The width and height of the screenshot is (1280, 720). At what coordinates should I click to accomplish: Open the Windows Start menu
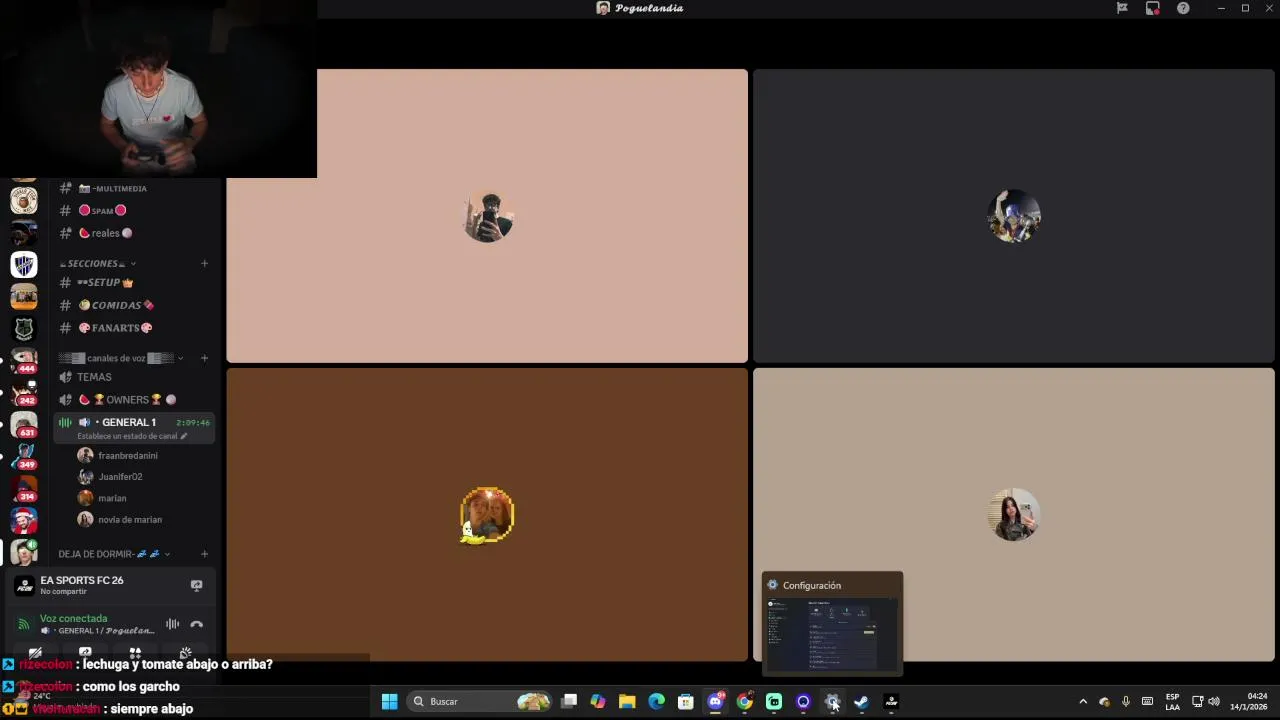tap(390, 701)
